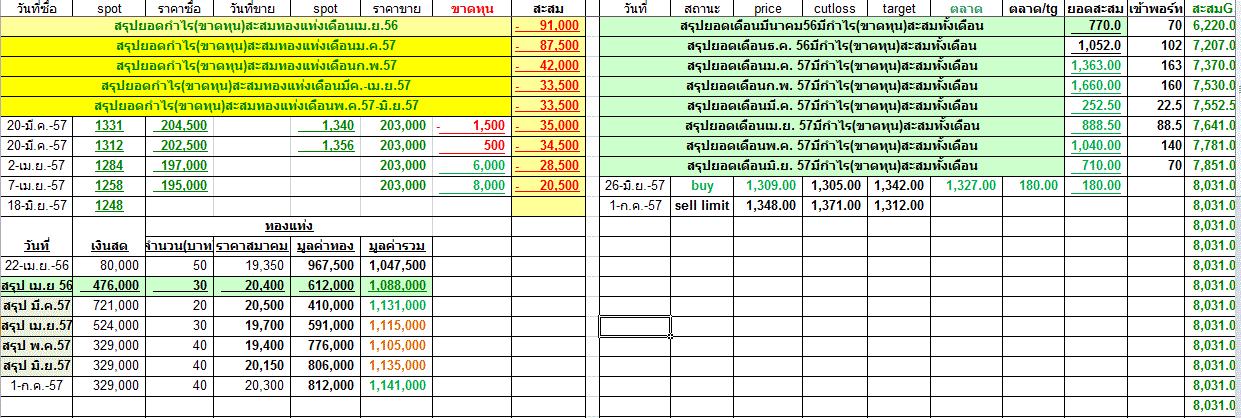This screenshot has width=1241, height=418.
Task: Click the ตลาด/tg column header
Action: coord(1033,8)
